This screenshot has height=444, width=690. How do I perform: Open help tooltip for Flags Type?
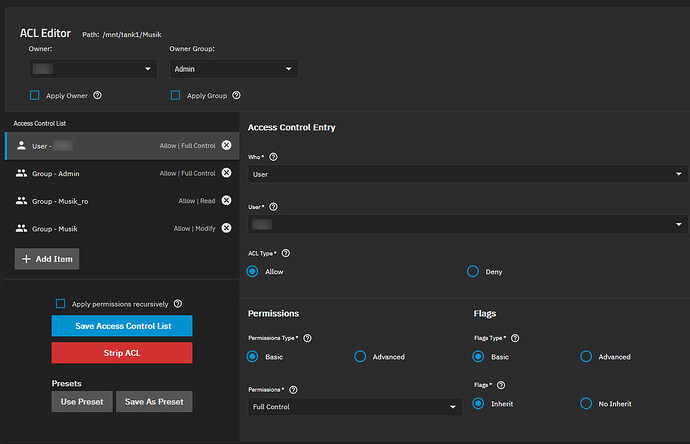coord(515,339)
